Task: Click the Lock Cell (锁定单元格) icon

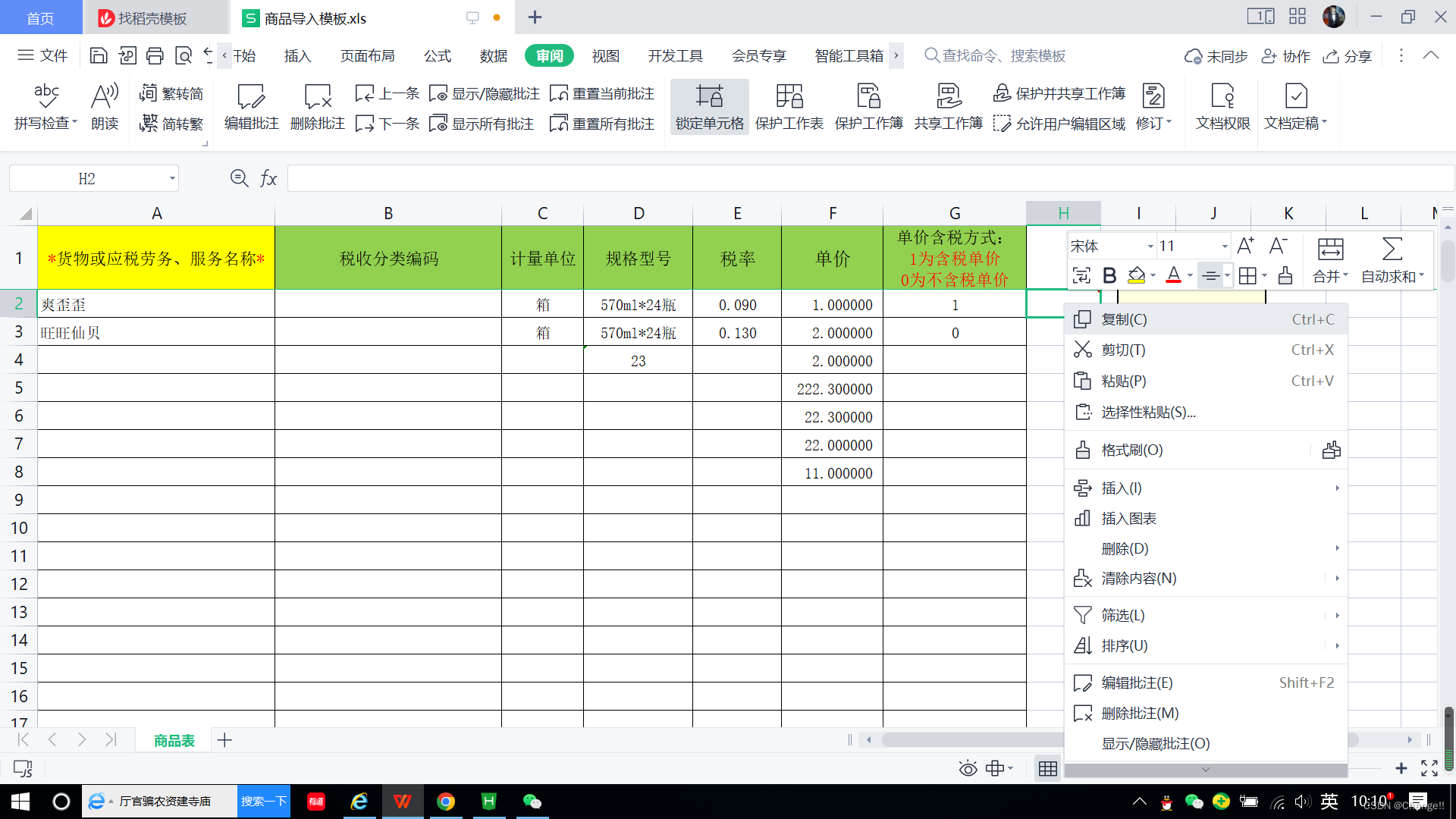Action: pos(709,97)
